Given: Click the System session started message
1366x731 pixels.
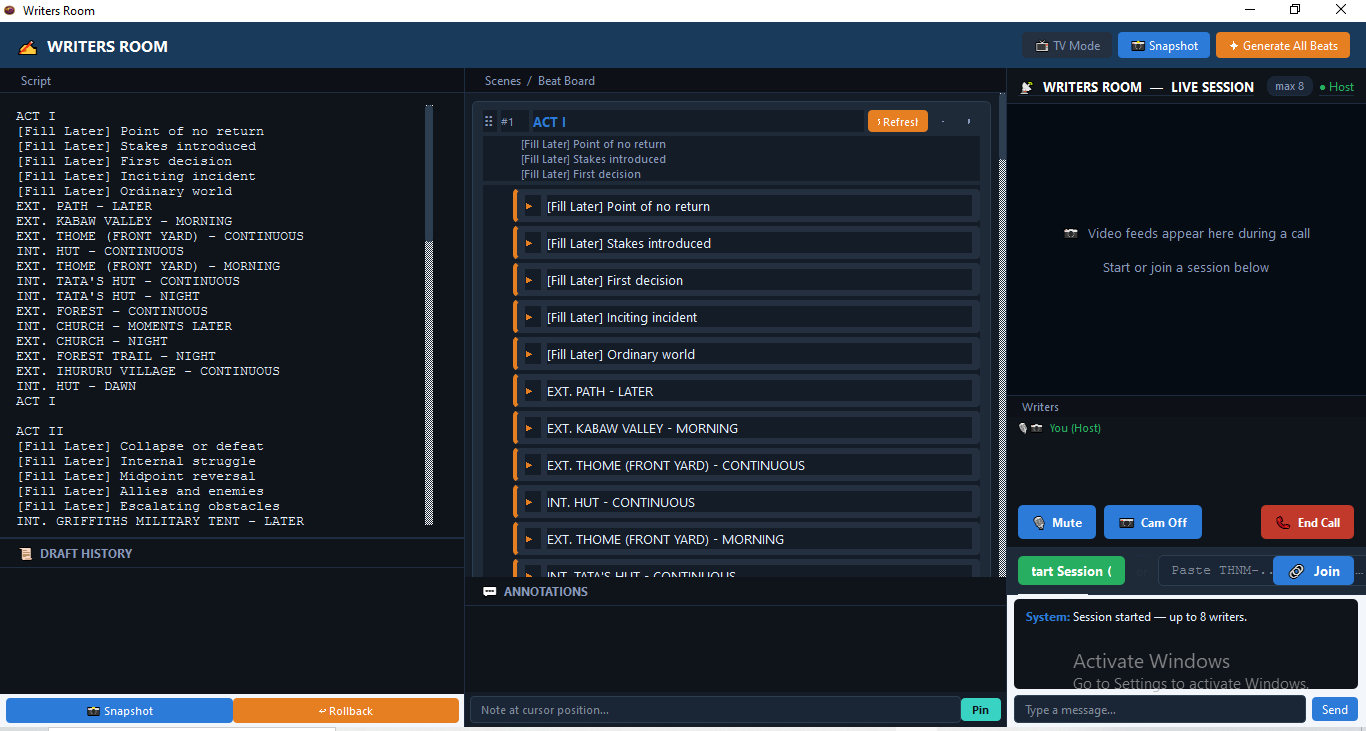Looking at the screenshot, I should click(x=1136, y=617).
